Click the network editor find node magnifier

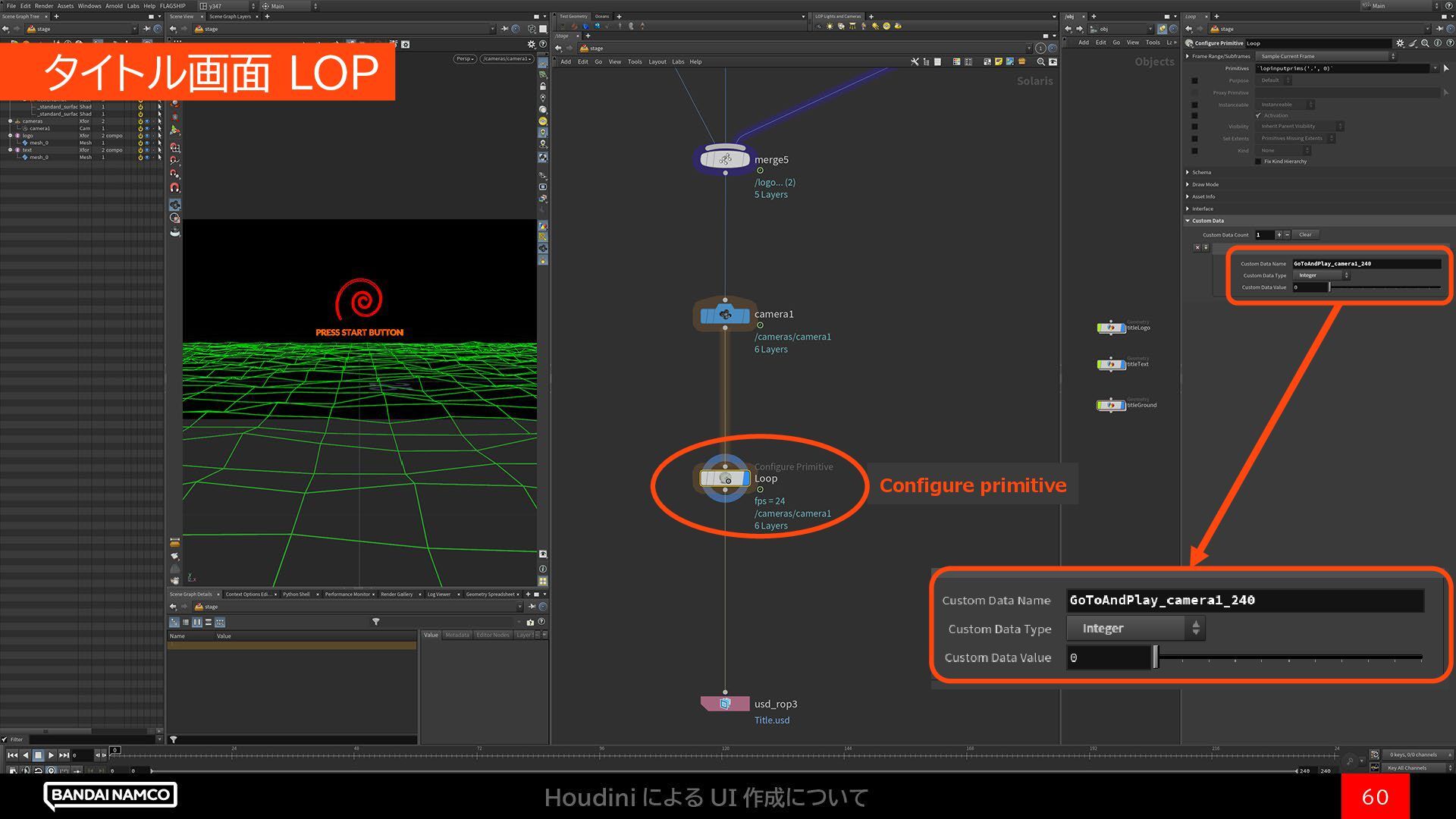(x=1040, y=62)
